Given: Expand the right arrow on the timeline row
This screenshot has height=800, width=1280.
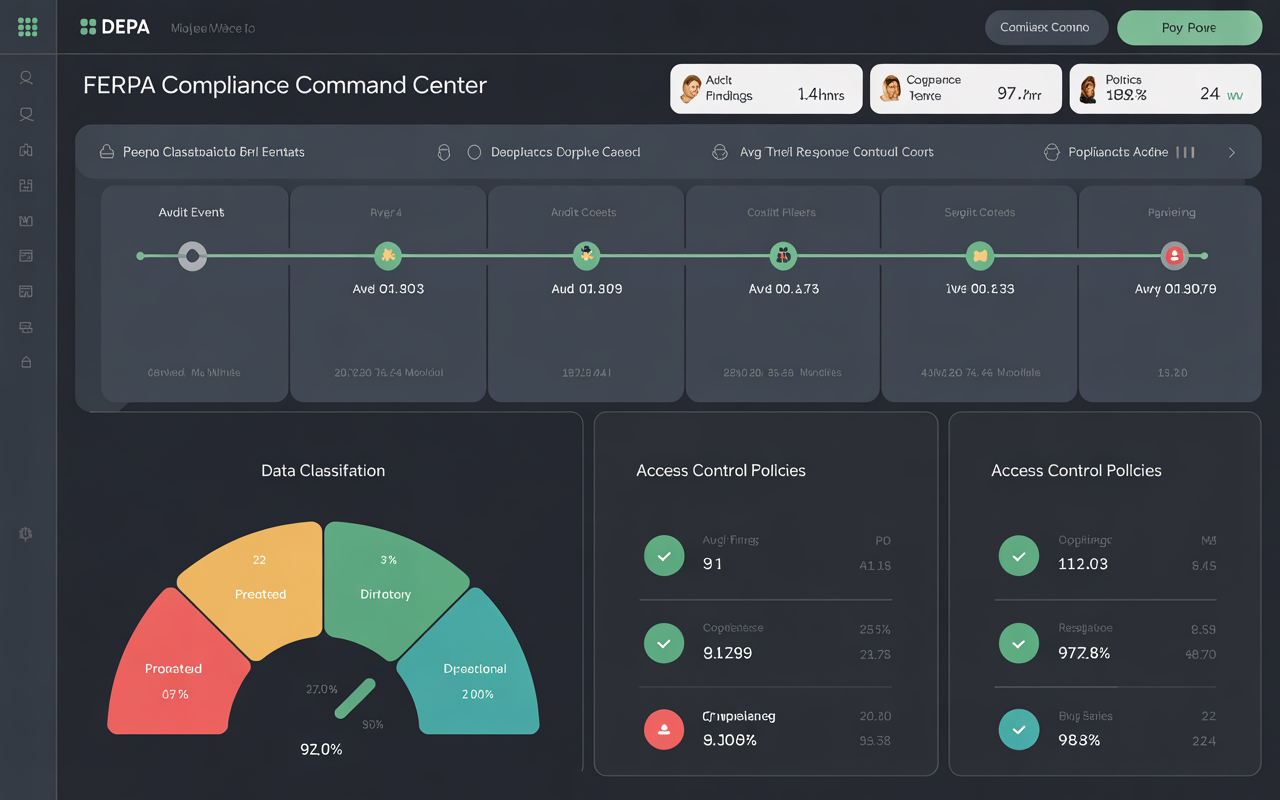Looking at the screenshot, I should coord(1232,152).
